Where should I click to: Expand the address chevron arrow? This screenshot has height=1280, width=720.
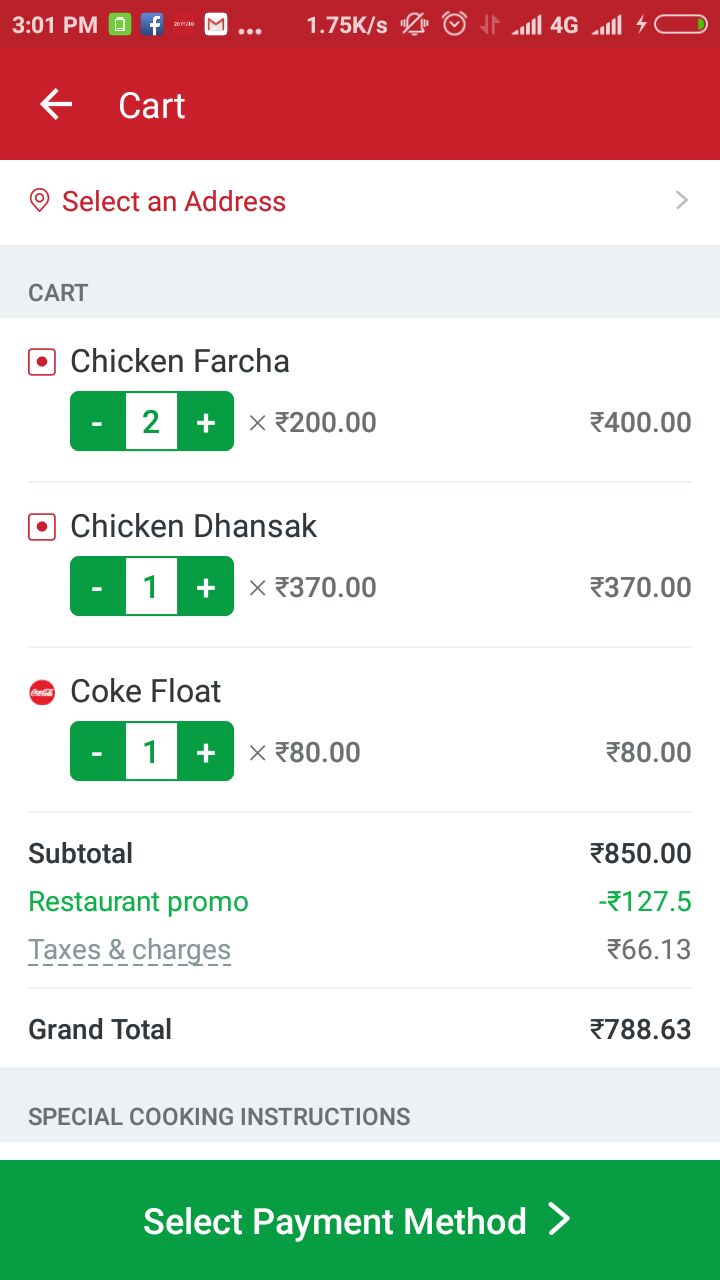(682, 201)
